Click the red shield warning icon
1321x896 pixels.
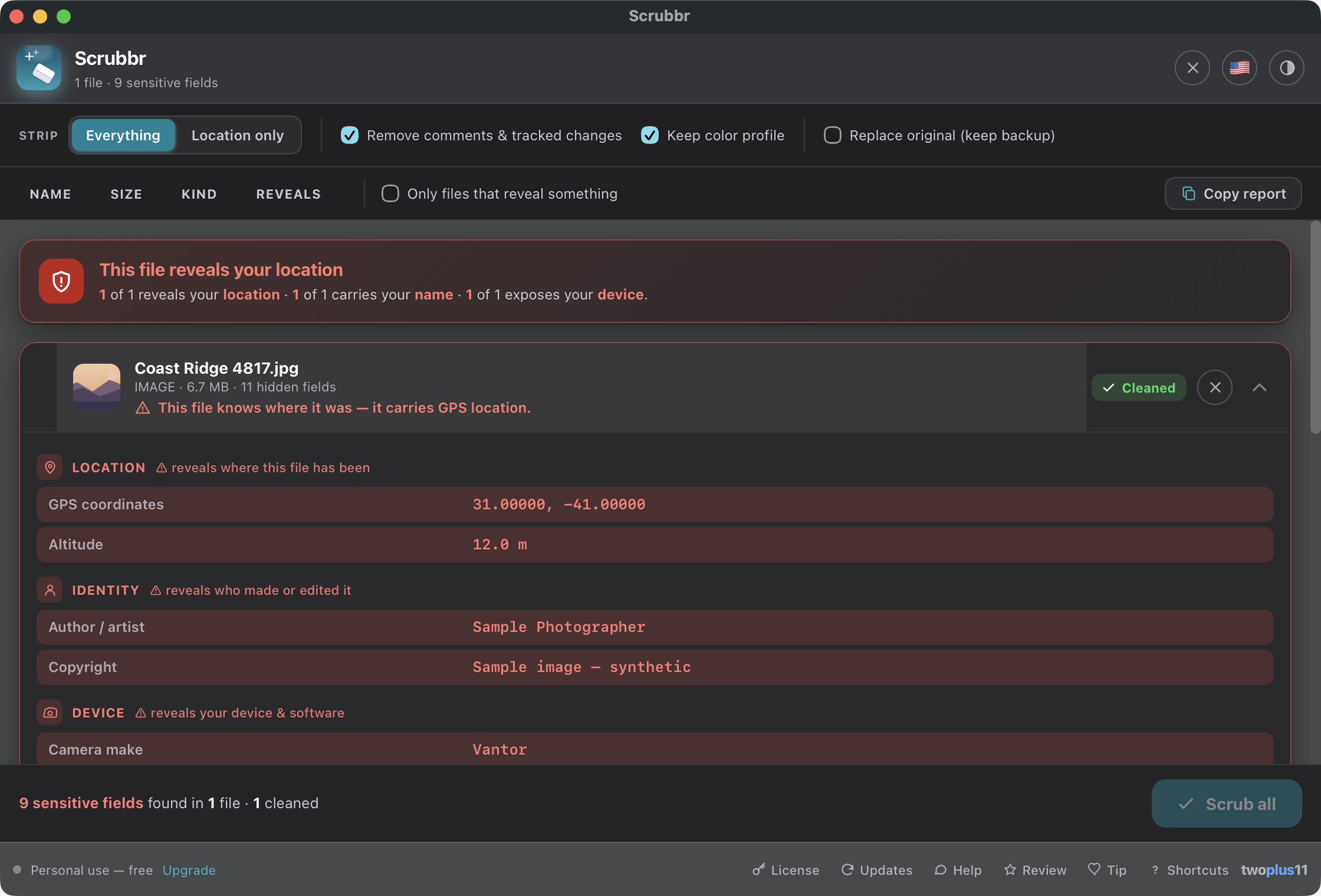click(61, 281)
